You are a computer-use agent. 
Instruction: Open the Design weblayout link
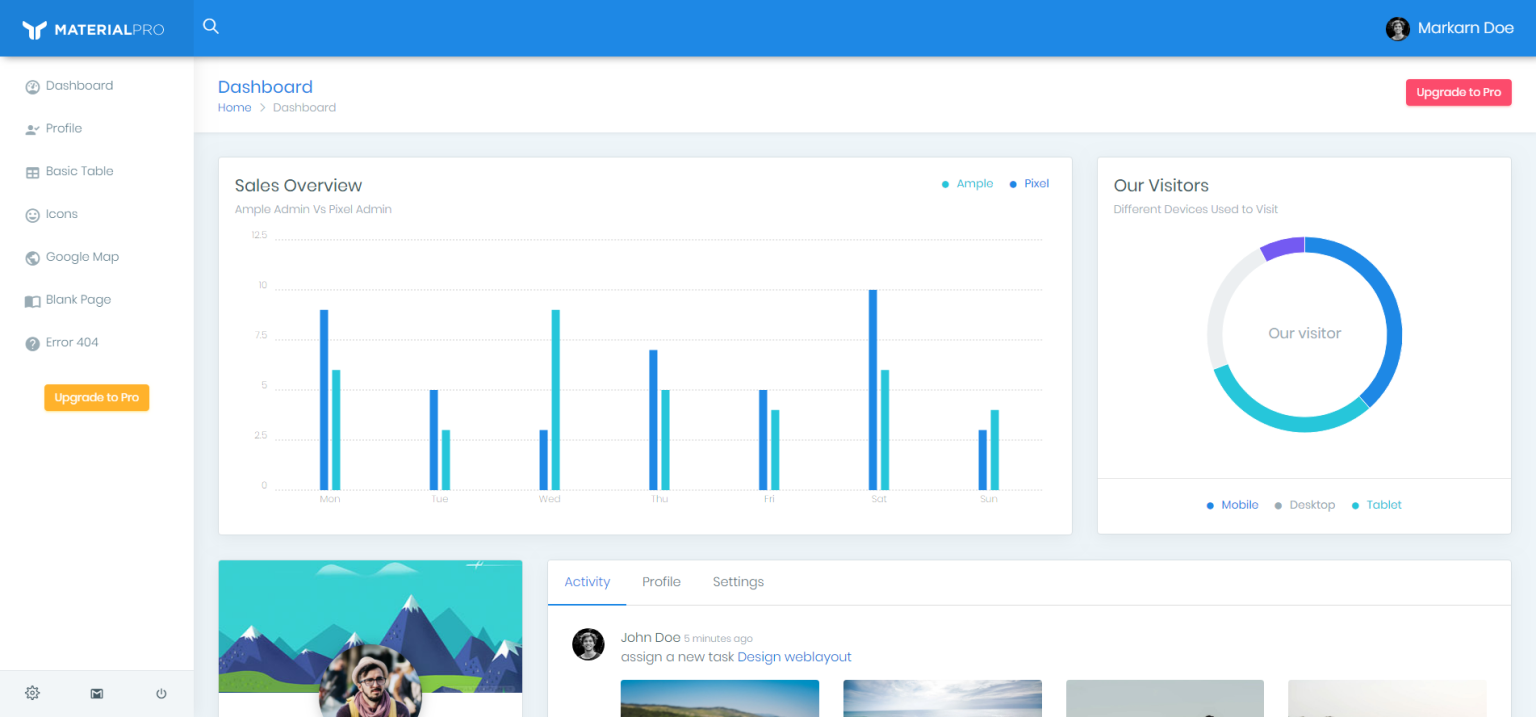(x=794, y=657)
